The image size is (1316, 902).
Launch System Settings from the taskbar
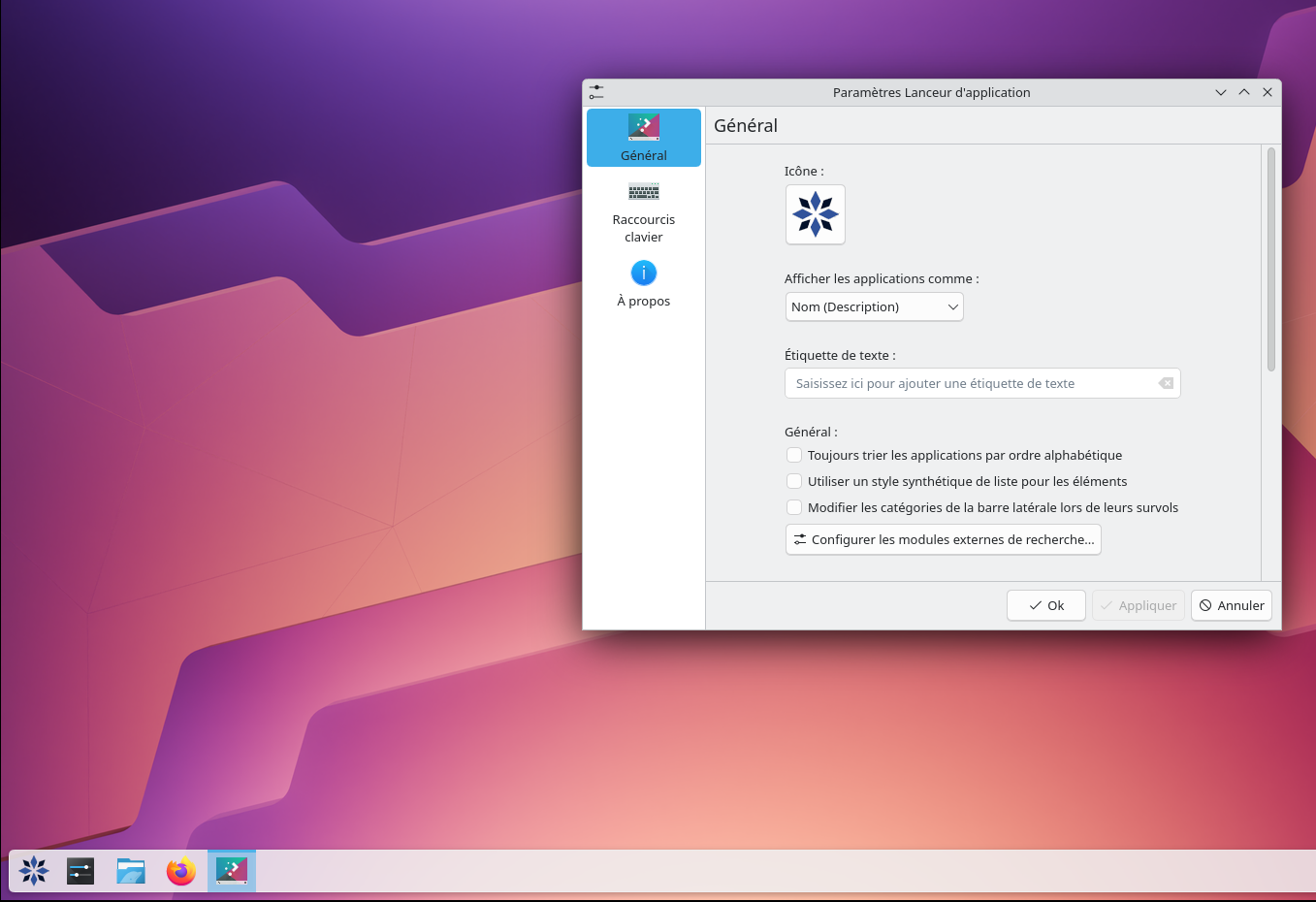click(x=80, y=871)
